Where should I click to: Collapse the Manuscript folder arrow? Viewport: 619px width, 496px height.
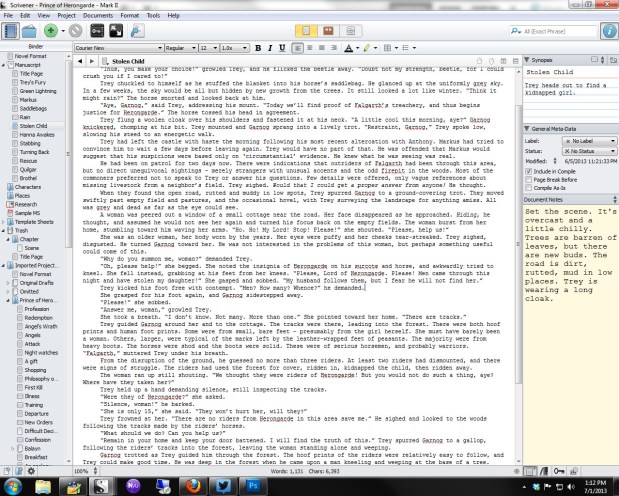tap(4, 65)
